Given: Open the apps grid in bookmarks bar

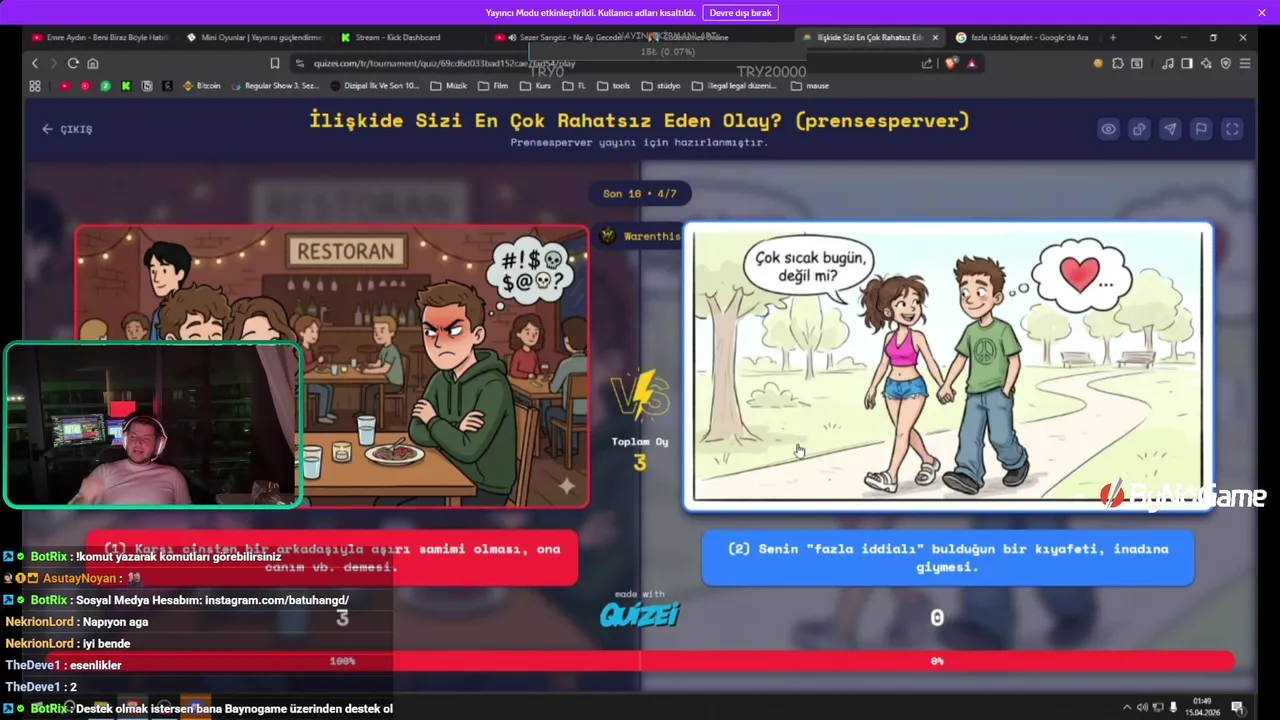Looking at the screenshot, I should (x=35, y=86).
